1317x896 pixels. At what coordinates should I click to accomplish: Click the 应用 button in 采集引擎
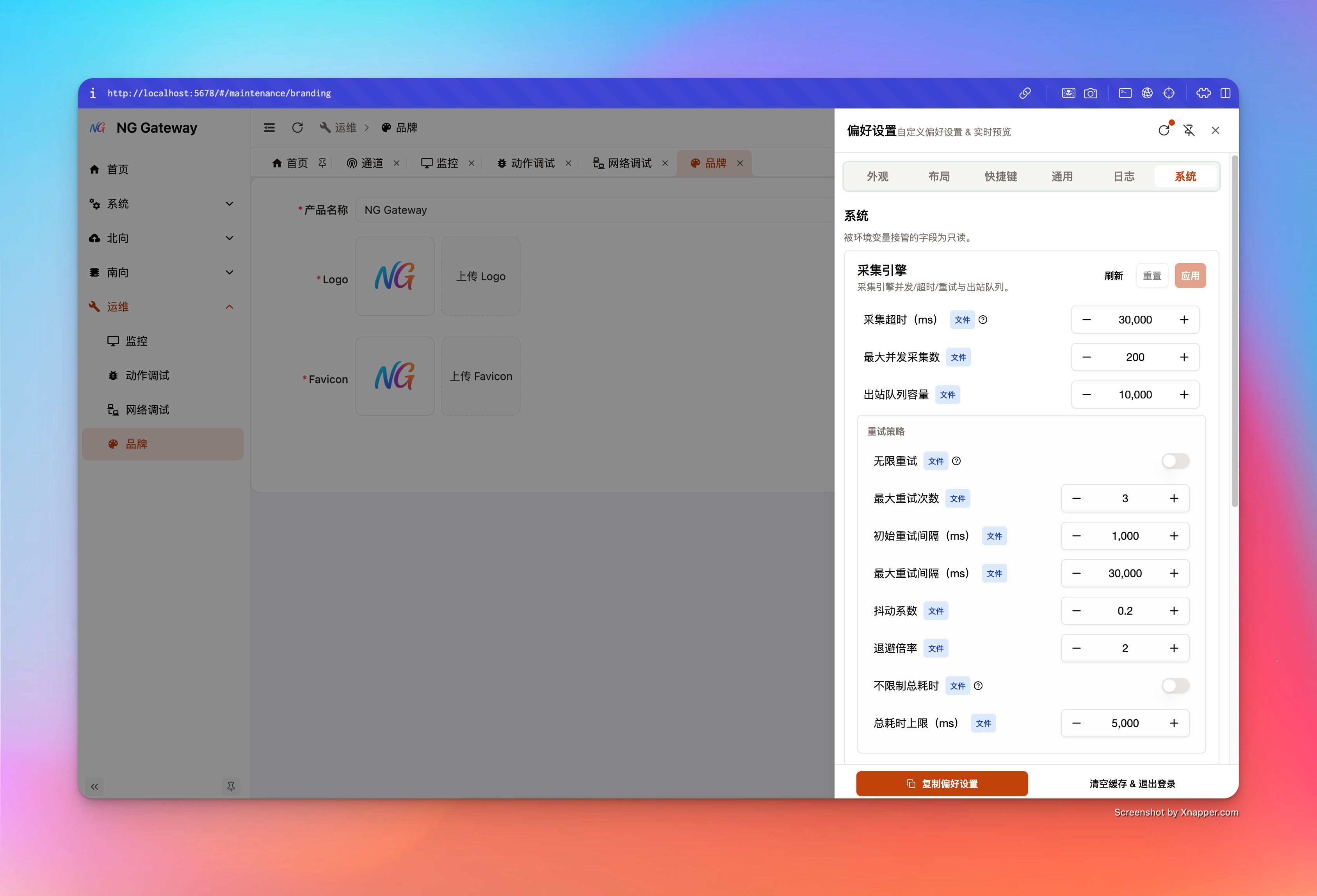[1189, 276]
